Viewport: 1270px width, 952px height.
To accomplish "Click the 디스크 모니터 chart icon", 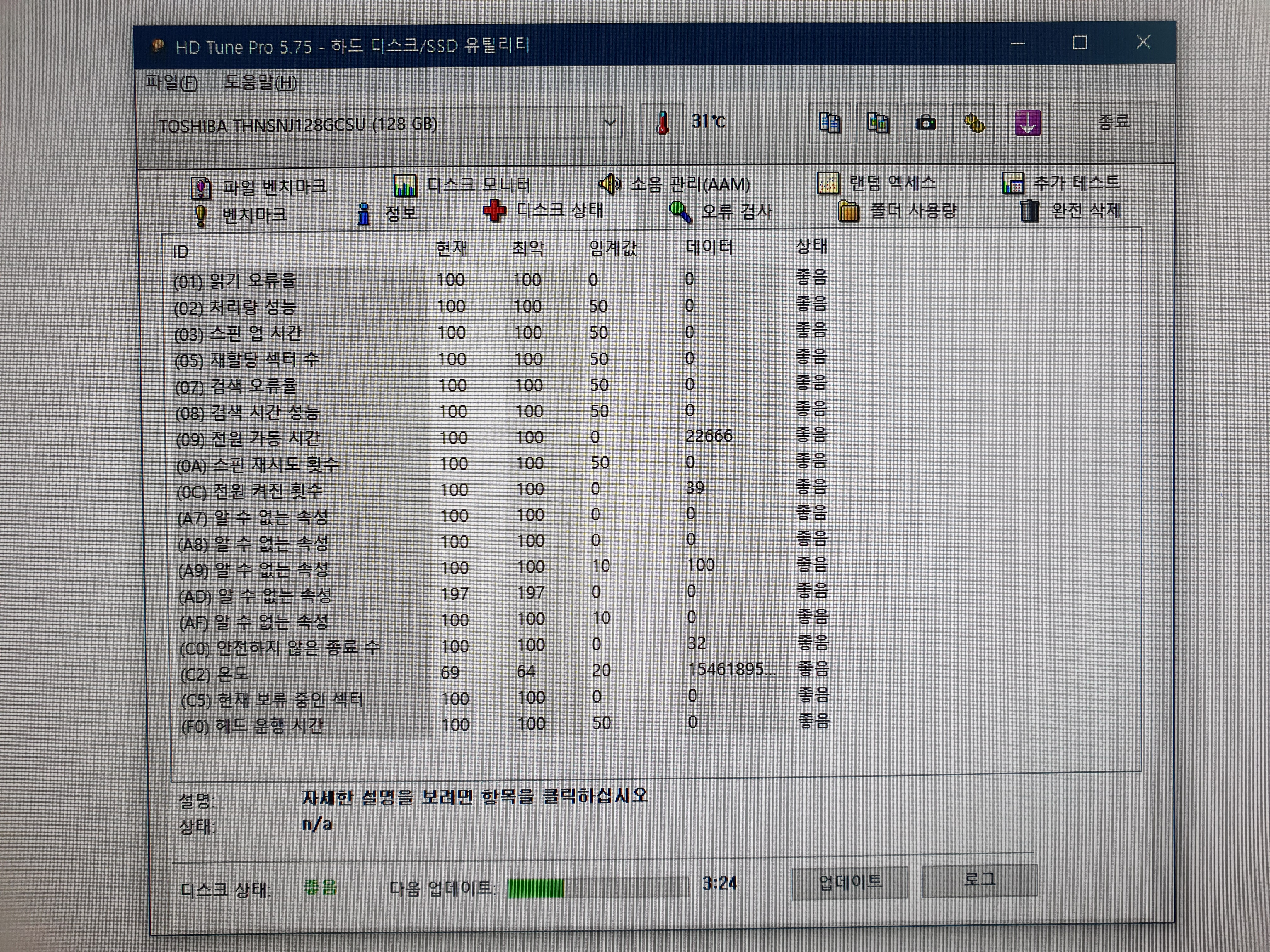I will point(405,185).
